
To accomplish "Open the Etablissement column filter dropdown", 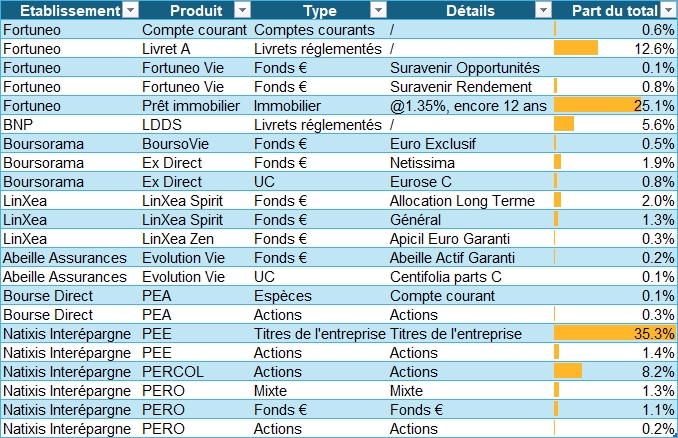I will coord(129,10).
